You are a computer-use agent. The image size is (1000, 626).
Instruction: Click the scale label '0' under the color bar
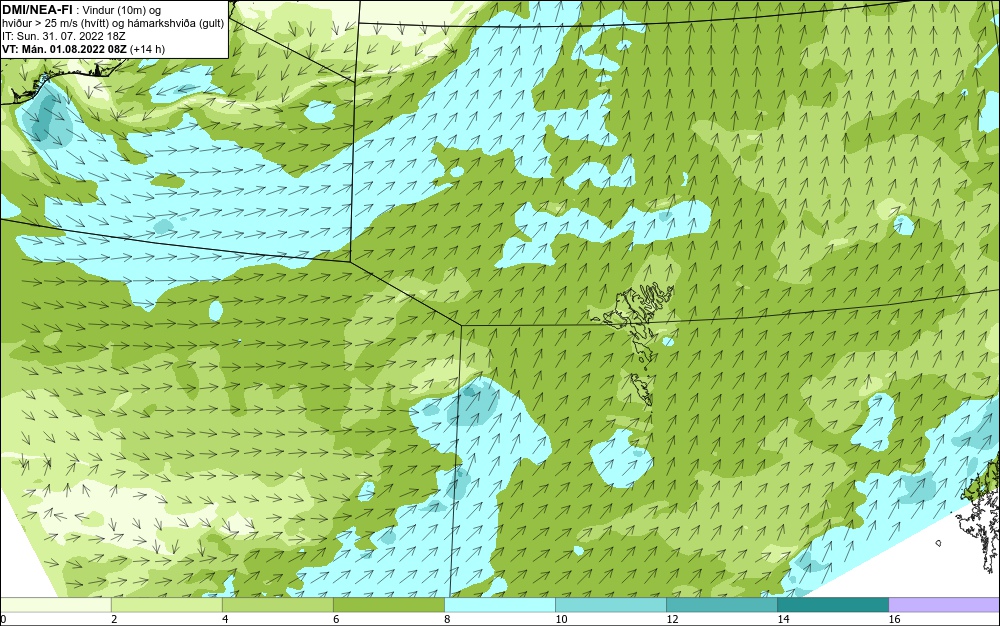point(3,619)
